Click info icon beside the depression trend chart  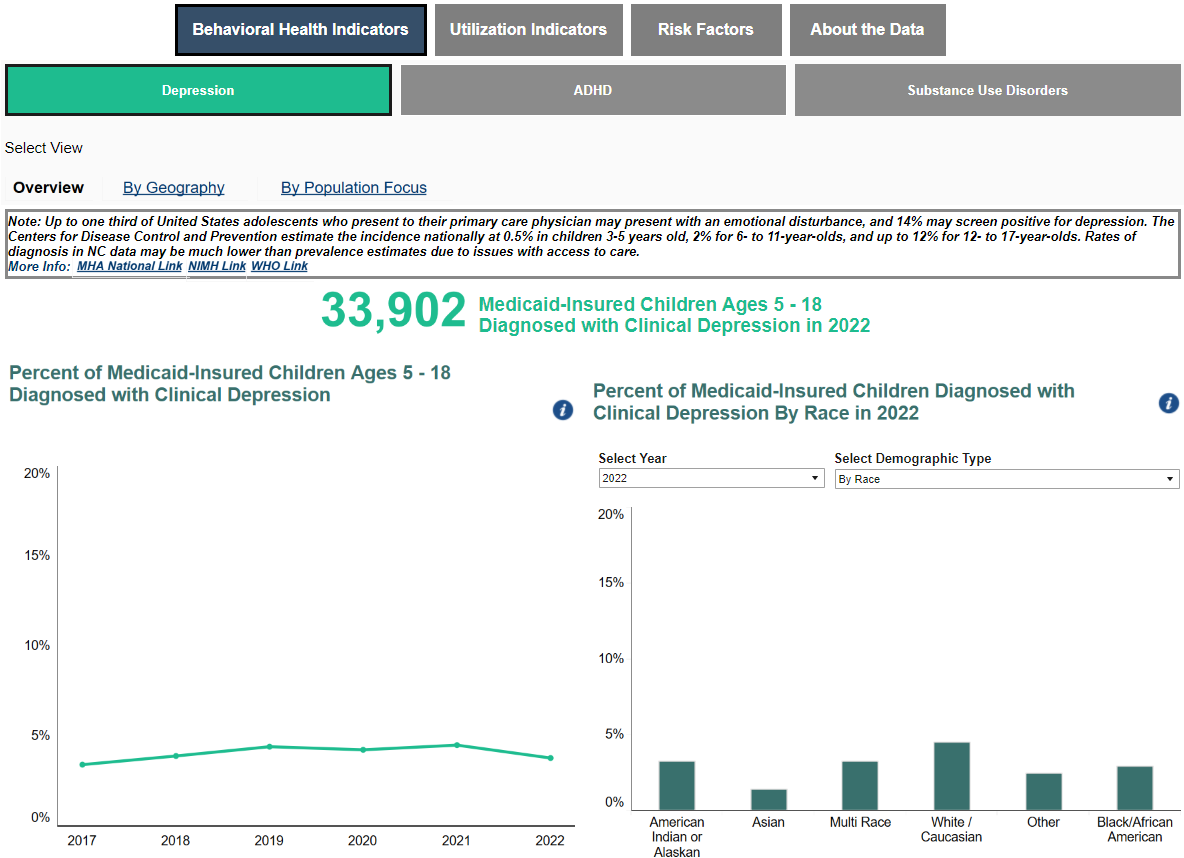click(563, 410)
